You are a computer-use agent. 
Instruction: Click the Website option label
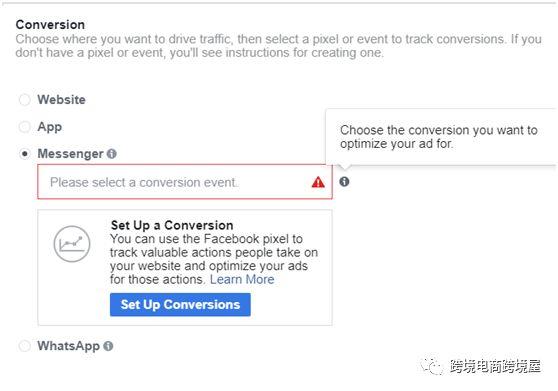coord(62,100)
